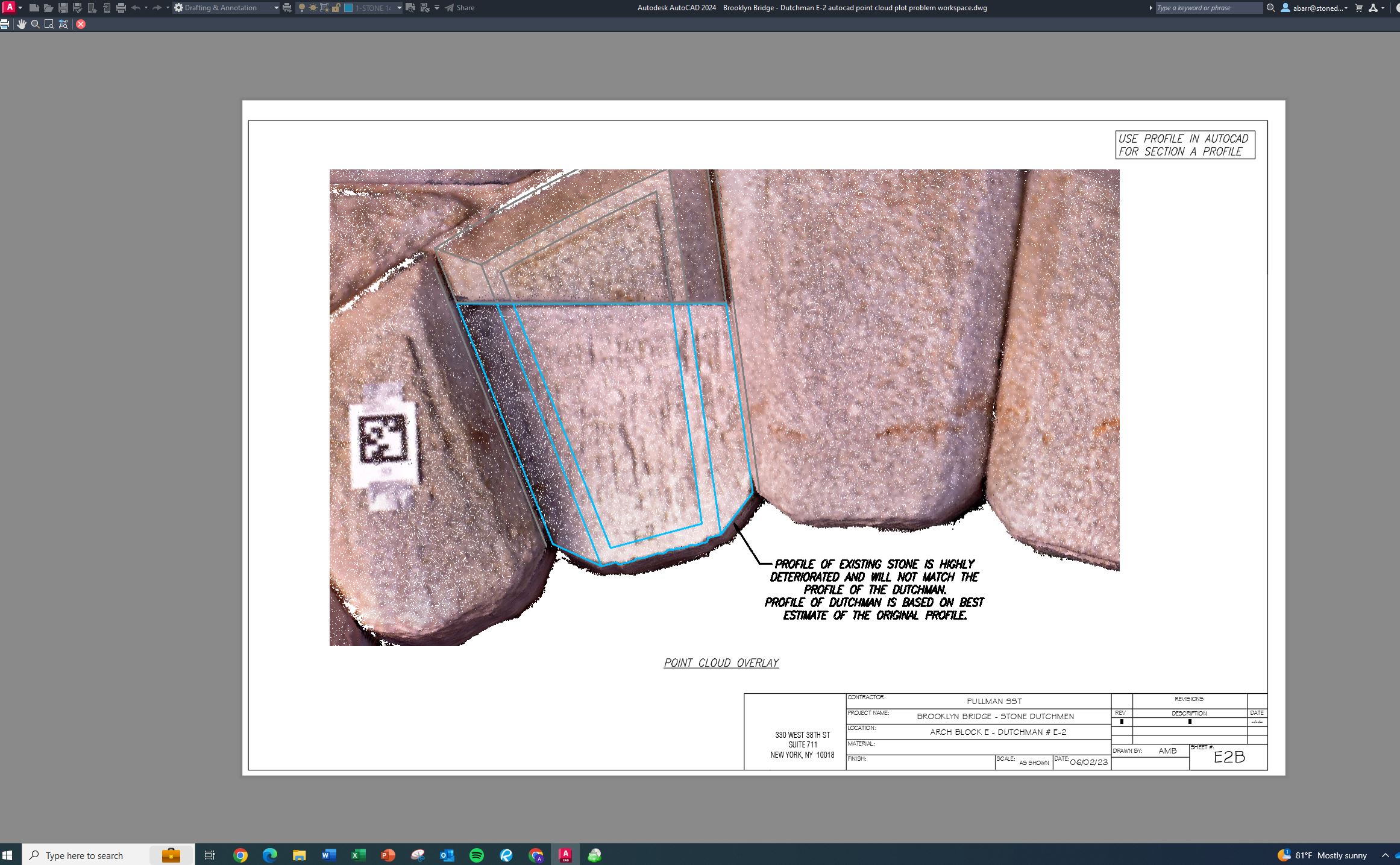The image size is (1400, 865).
Task: Click the Plot Preview icon in Quick Access
Action: (x=410, y=8)
